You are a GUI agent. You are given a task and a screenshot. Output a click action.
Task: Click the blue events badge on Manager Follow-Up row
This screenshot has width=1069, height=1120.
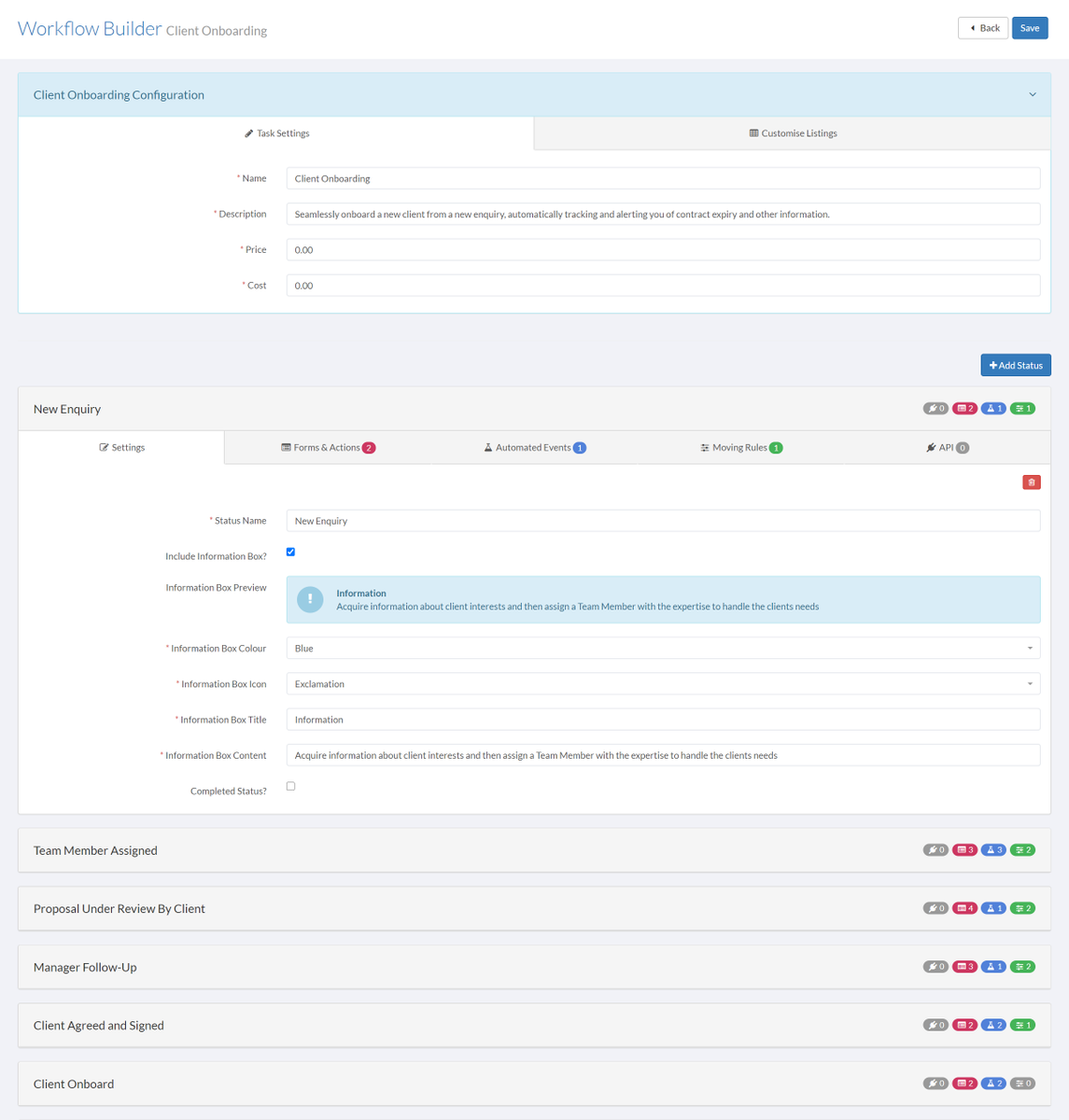click(x=993, y=967)
